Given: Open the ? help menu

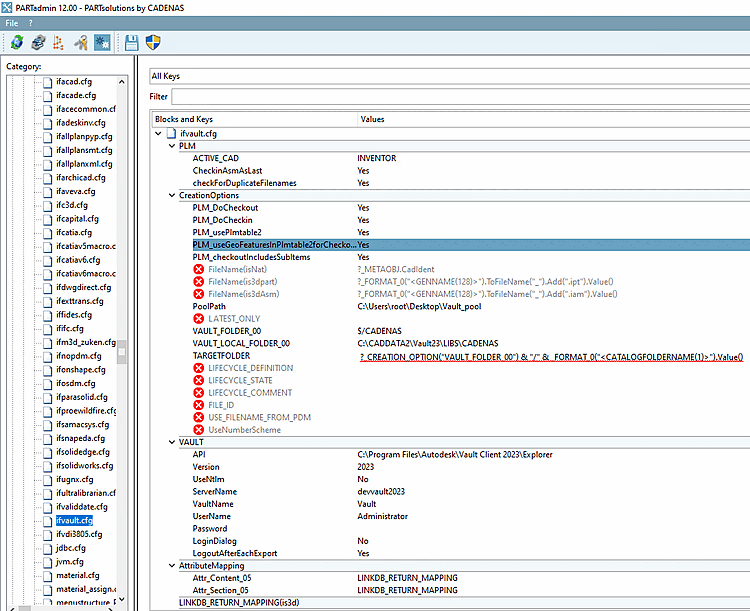Looking at the screenshot, I should tap(30, 22).
